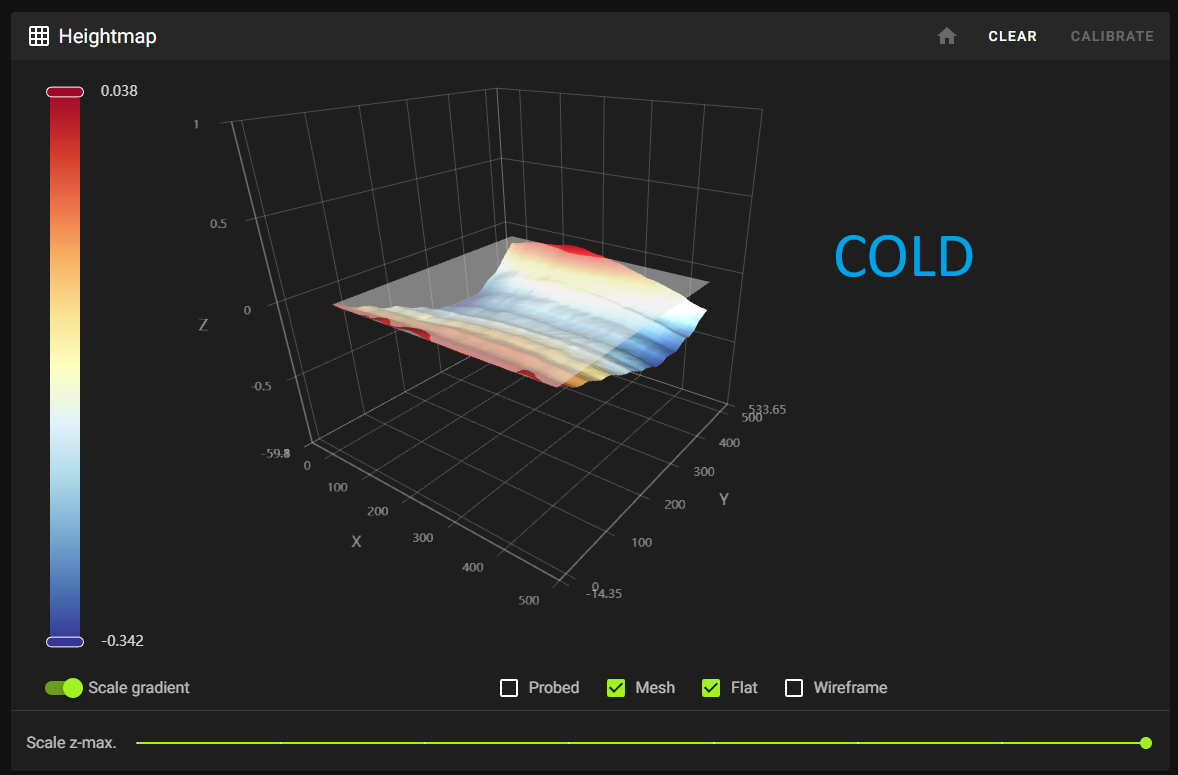The width and height of the screenshot is (1178, 775).
Task: Click the upper color scale handle at 0.038
Action: [65, 92]
